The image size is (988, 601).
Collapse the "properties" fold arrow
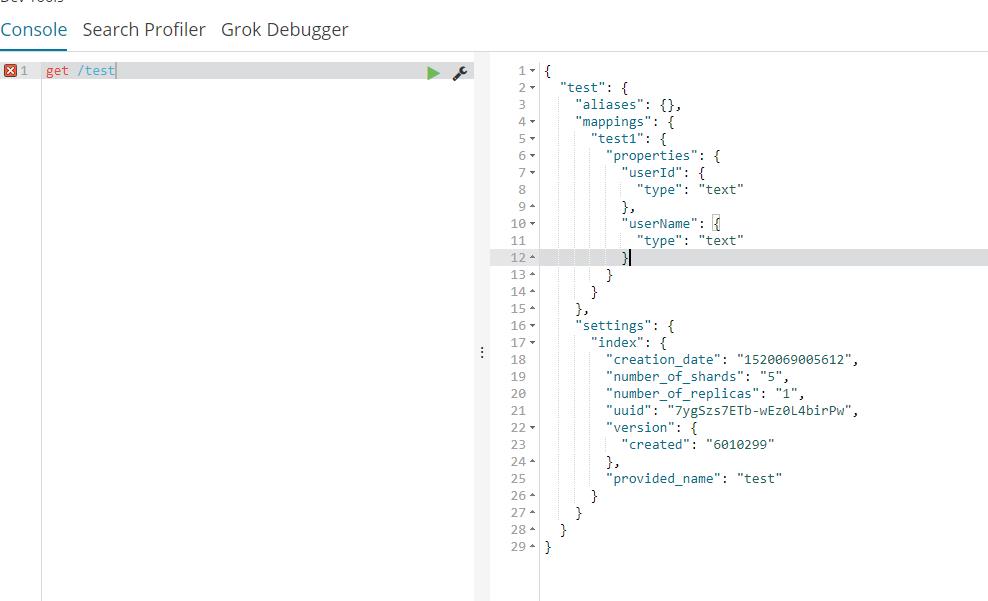point(532,156)
